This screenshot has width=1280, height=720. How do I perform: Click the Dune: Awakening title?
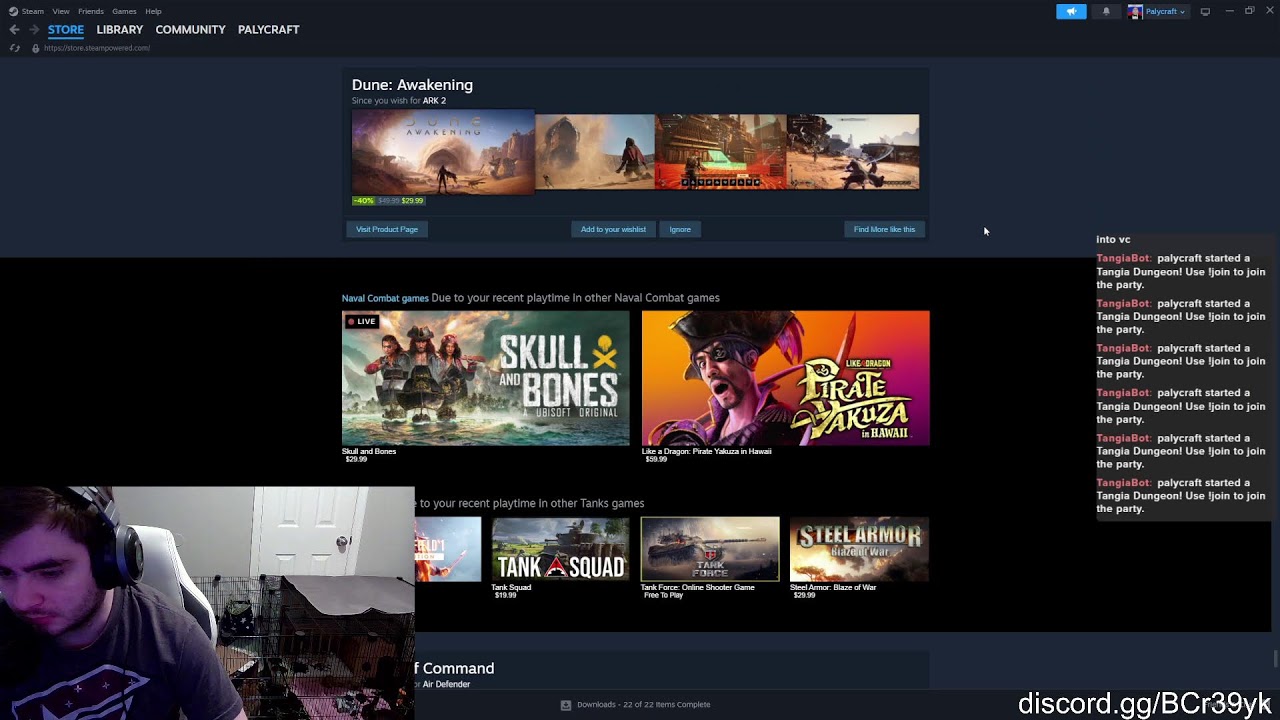tap(412, 85)
